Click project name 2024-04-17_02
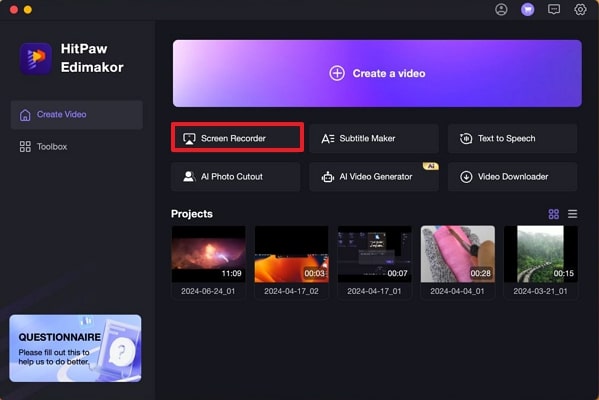Viewport: 599px width, 400px height. click(291, 291)
